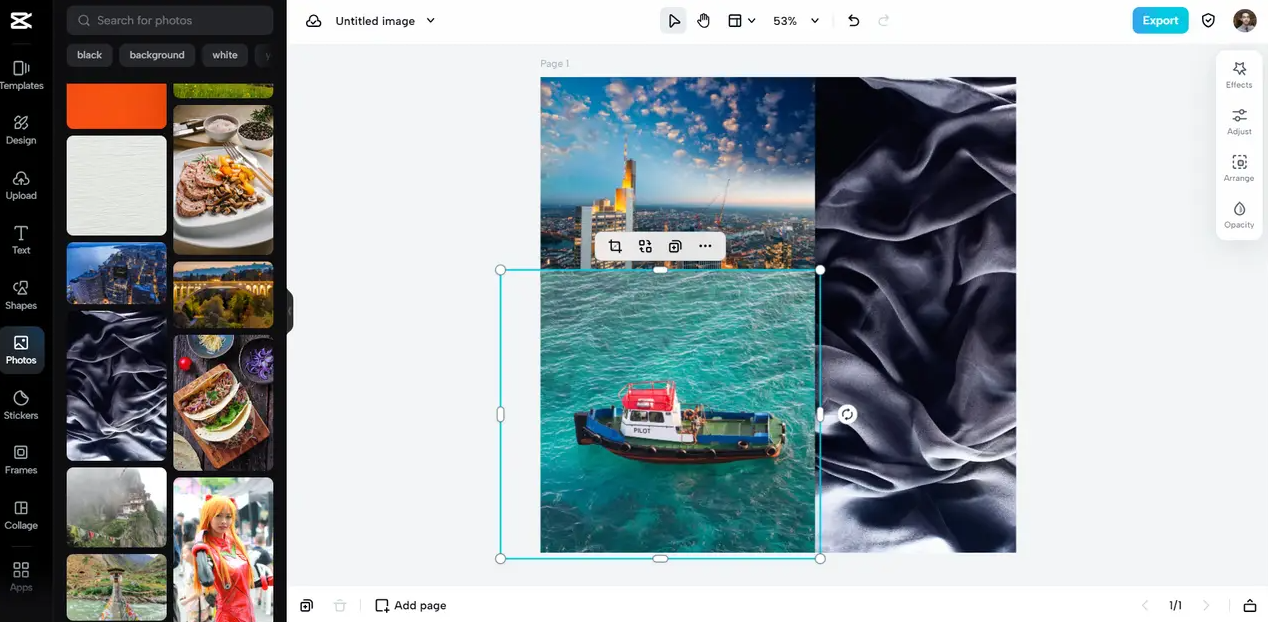Open the Templates panel
This screenshot has width=1268, height=622.
click(21, 75)
